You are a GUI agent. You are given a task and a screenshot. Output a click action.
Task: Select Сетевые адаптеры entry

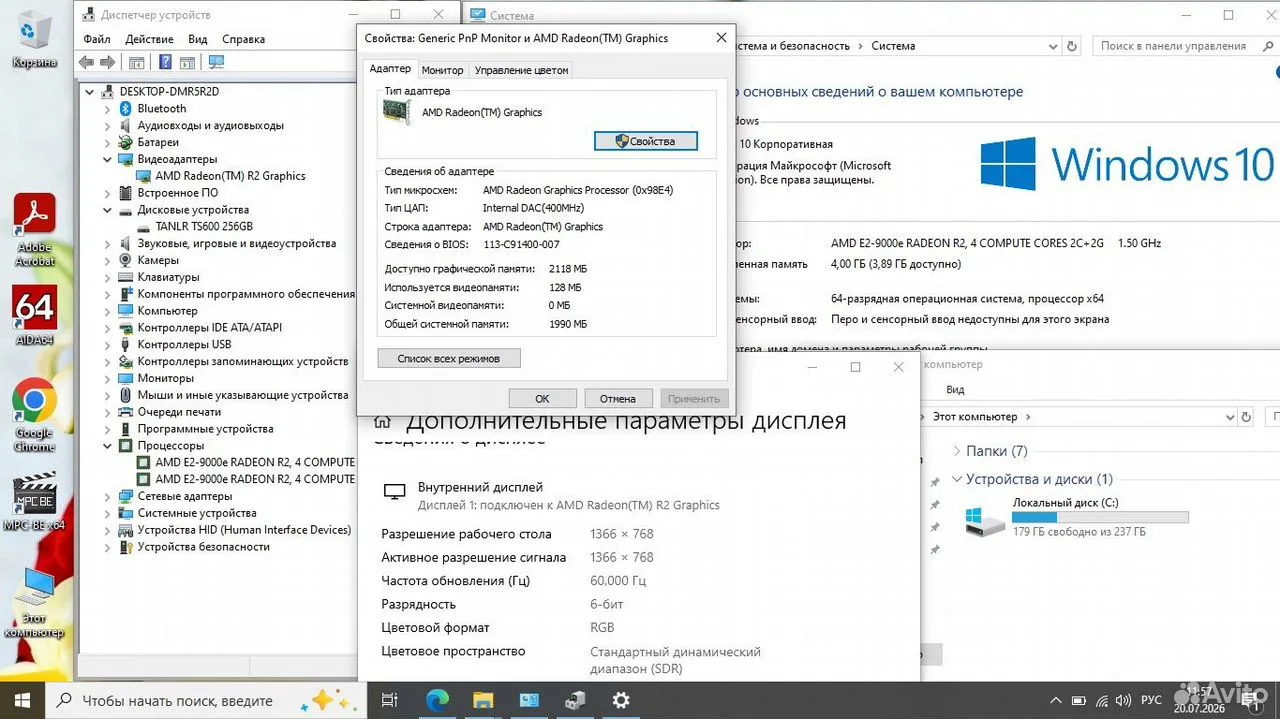tap(184, 496)
